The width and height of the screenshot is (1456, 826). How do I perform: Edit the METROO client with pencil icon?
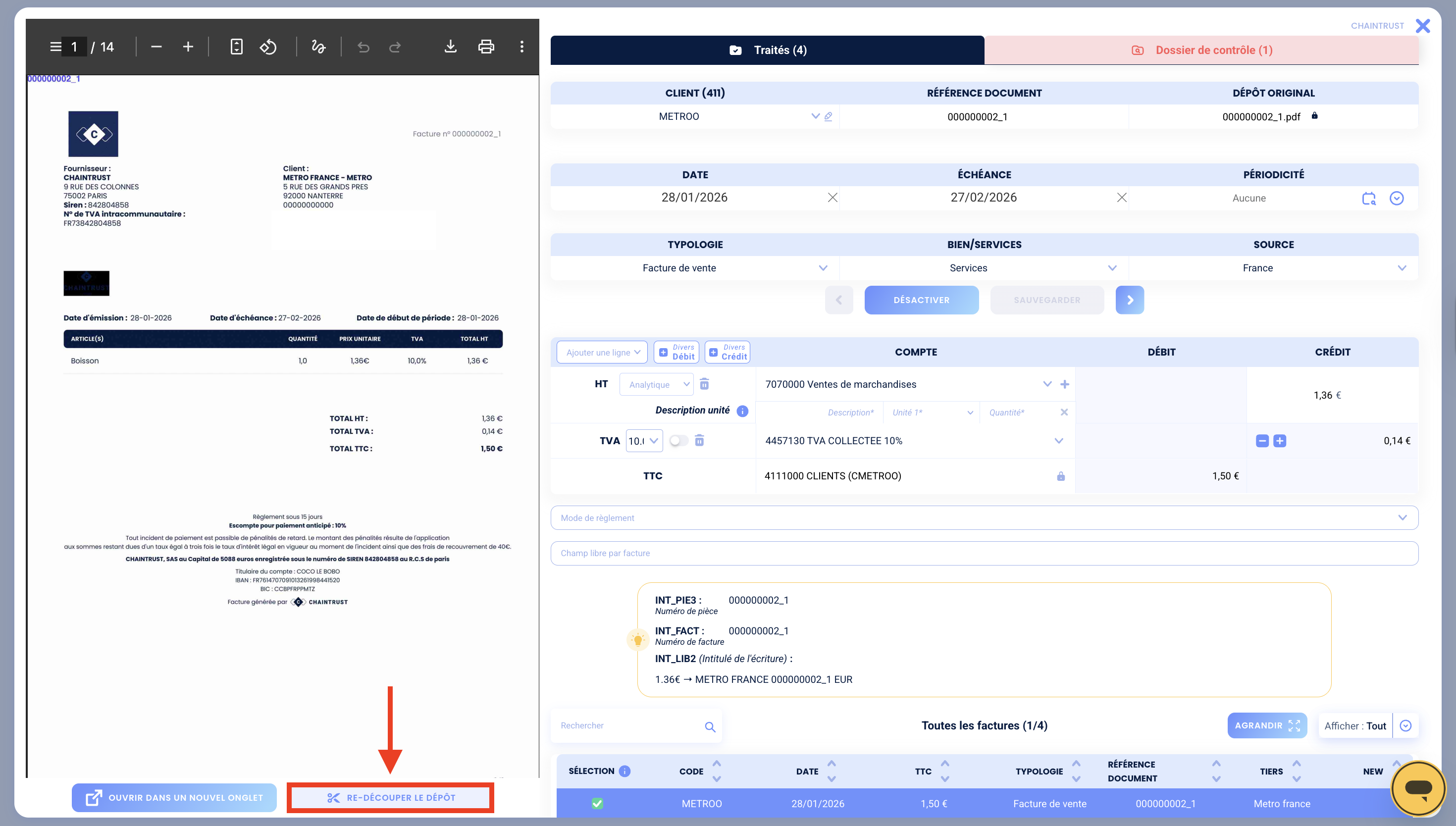click(828, 116)
